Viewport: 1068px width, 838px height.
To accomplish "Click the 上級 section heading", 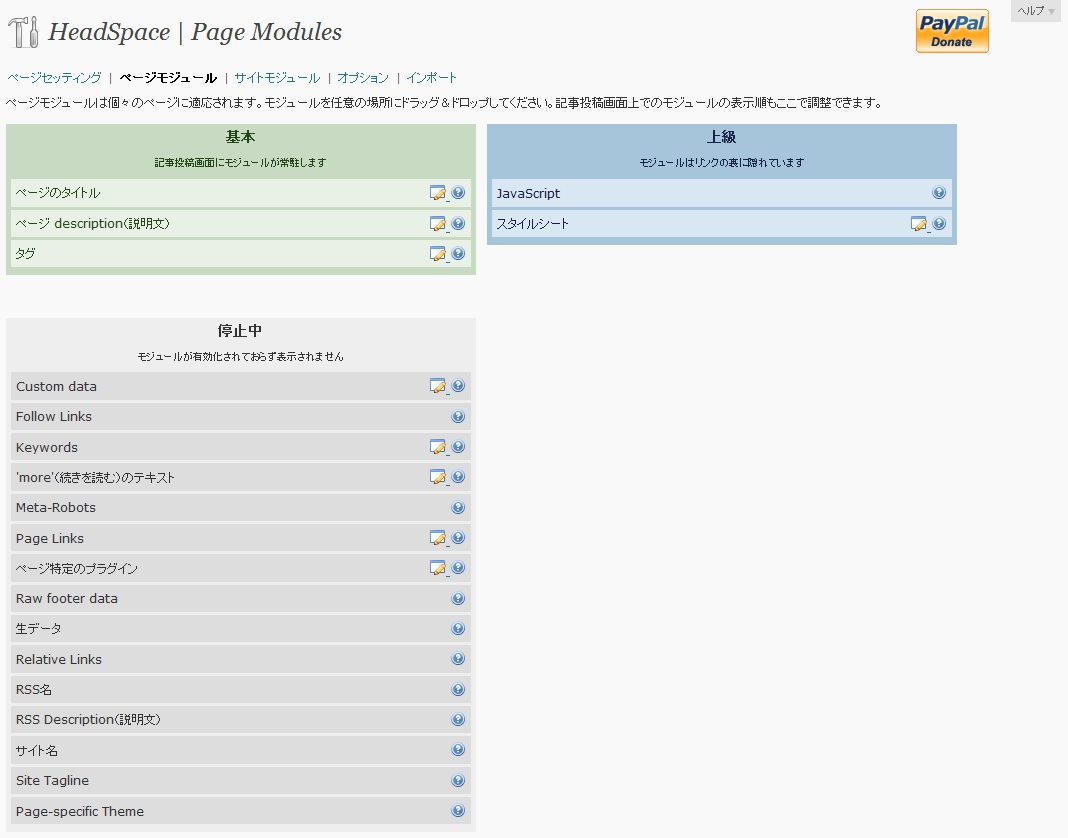I will (x=721, y=137).
